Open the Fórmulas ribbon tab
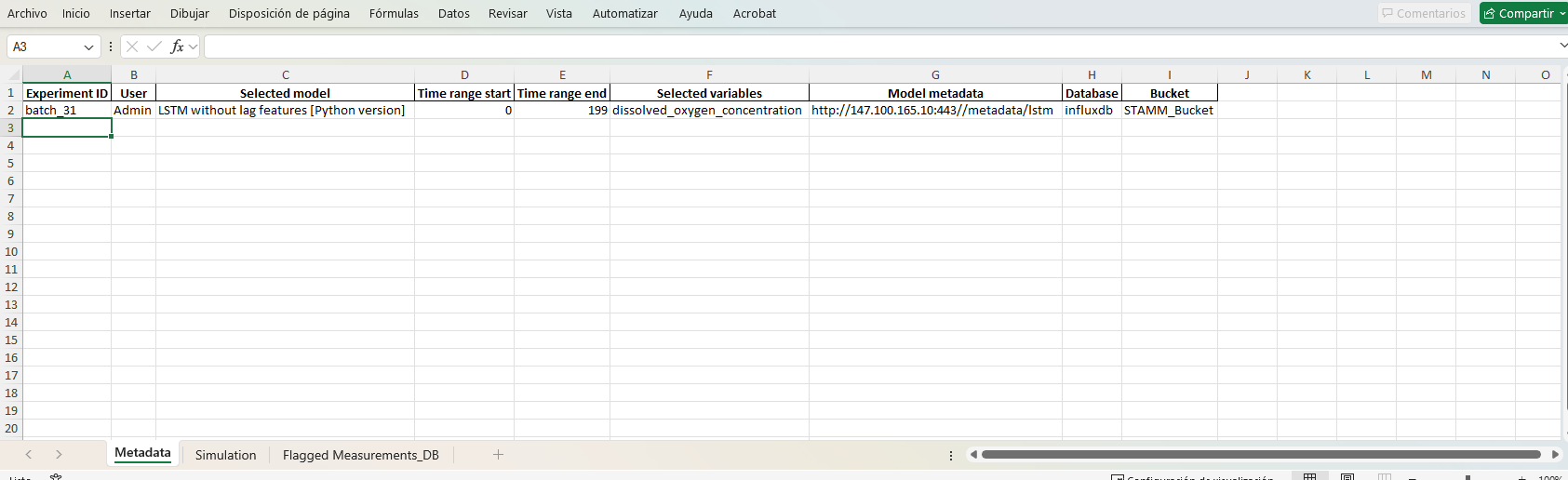The image size is (1568, 480). [x=394, y=14]
